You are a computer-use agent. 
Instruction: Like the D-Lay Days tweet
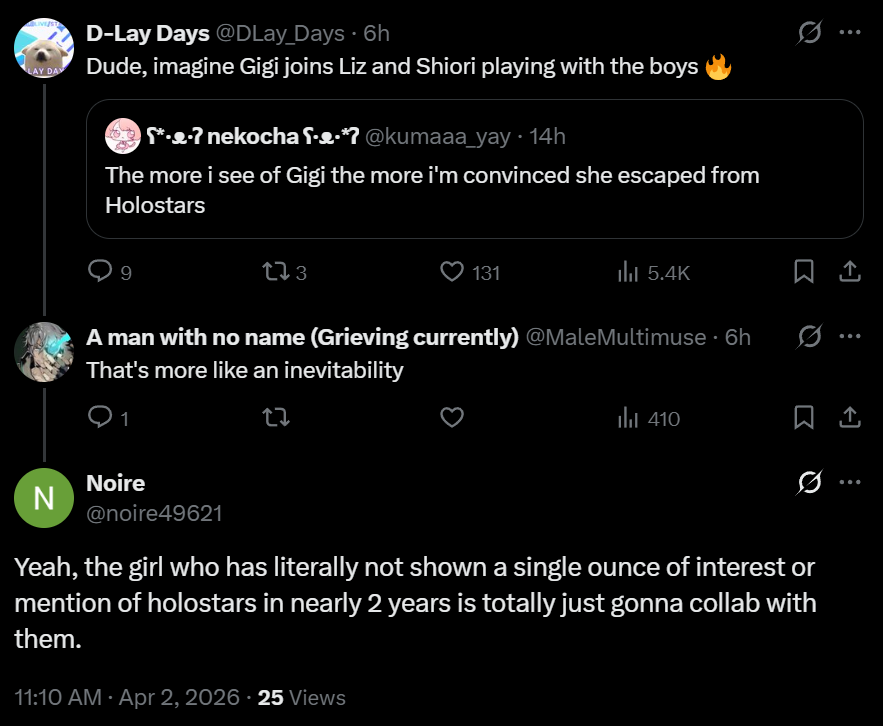[x=453, y=271]
